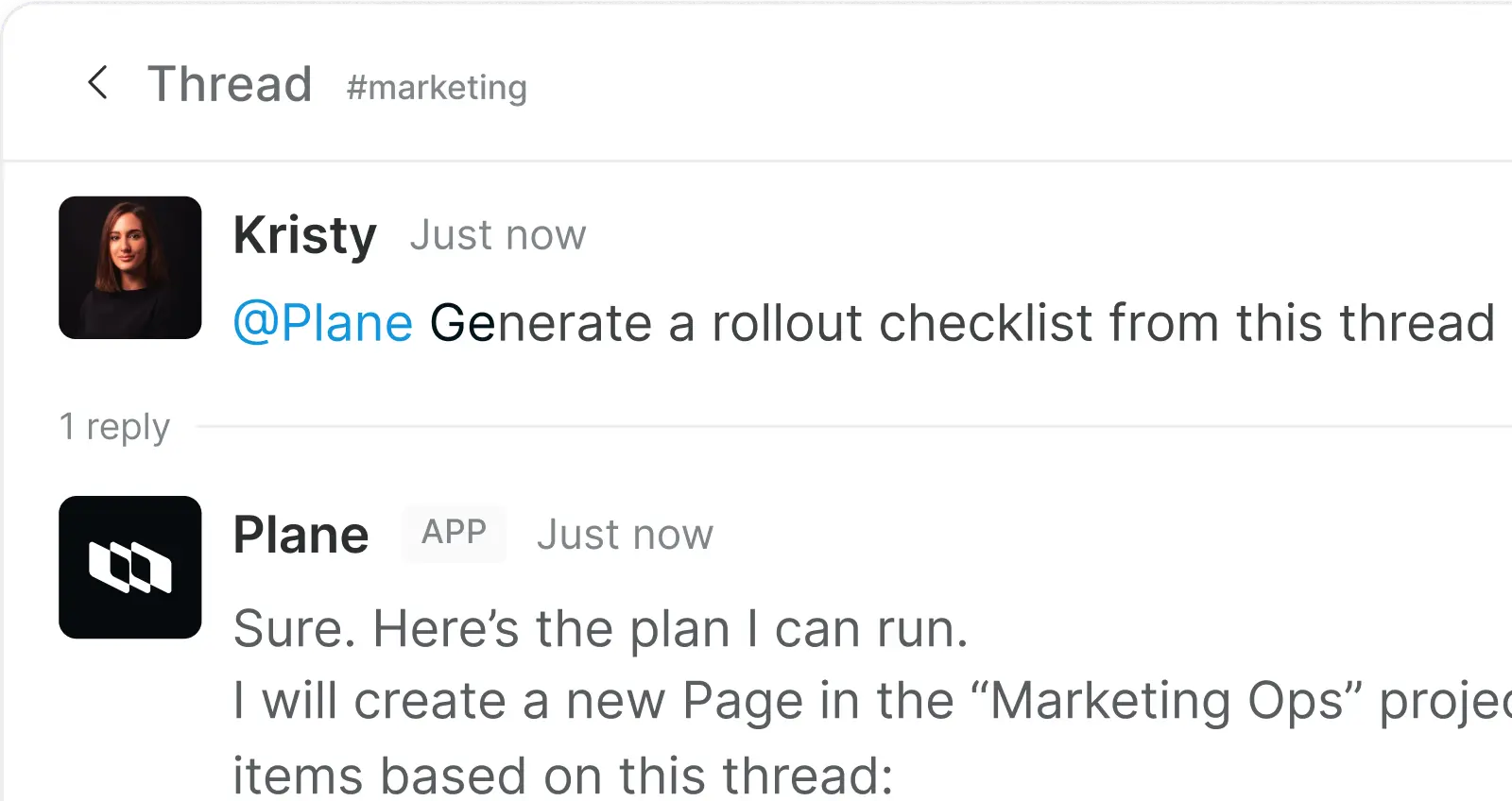Collapse the thread via the back arrow

[x=98, y=83]
